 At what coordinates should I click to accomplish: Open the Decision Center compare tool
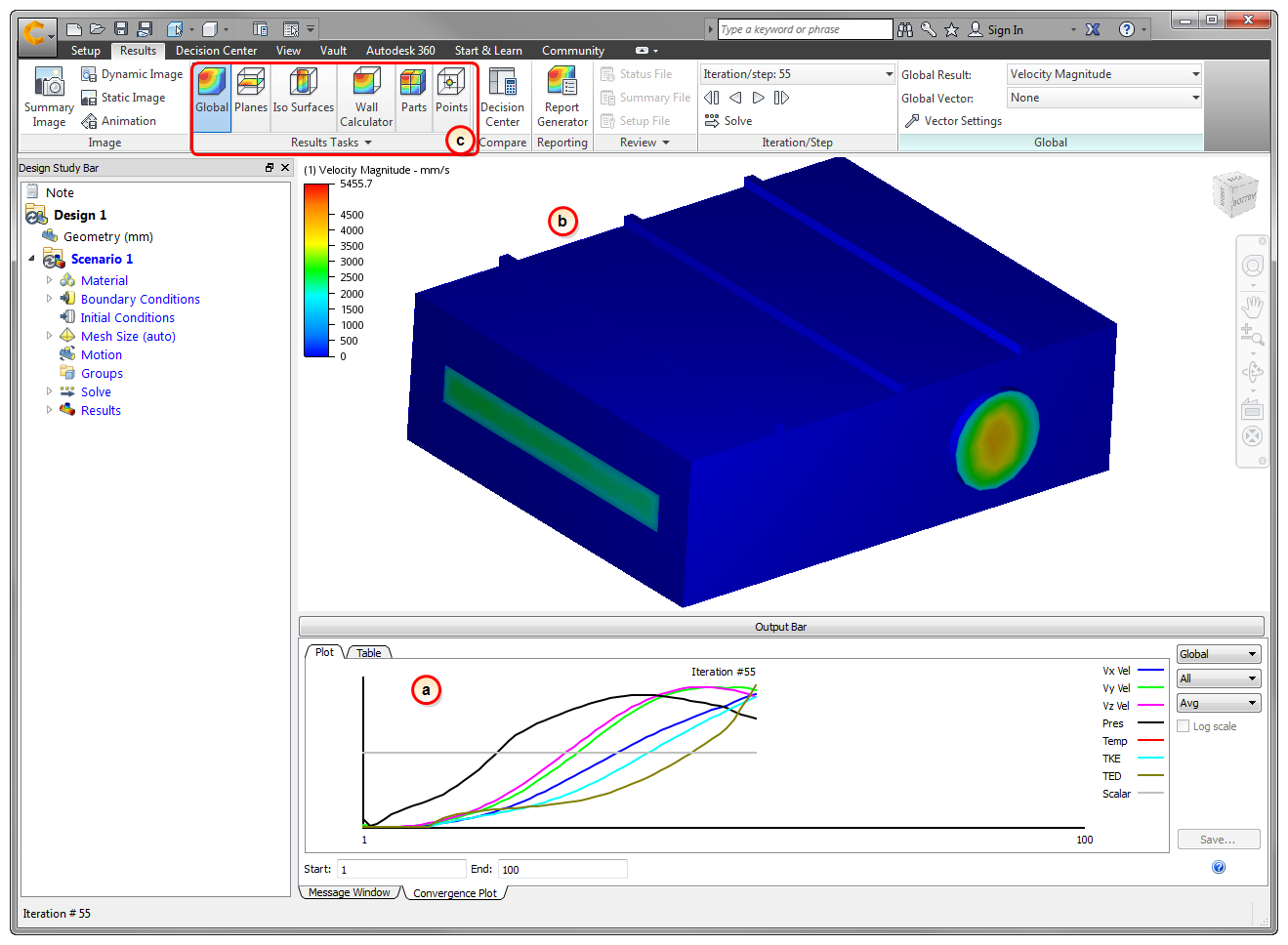[502, 98]
